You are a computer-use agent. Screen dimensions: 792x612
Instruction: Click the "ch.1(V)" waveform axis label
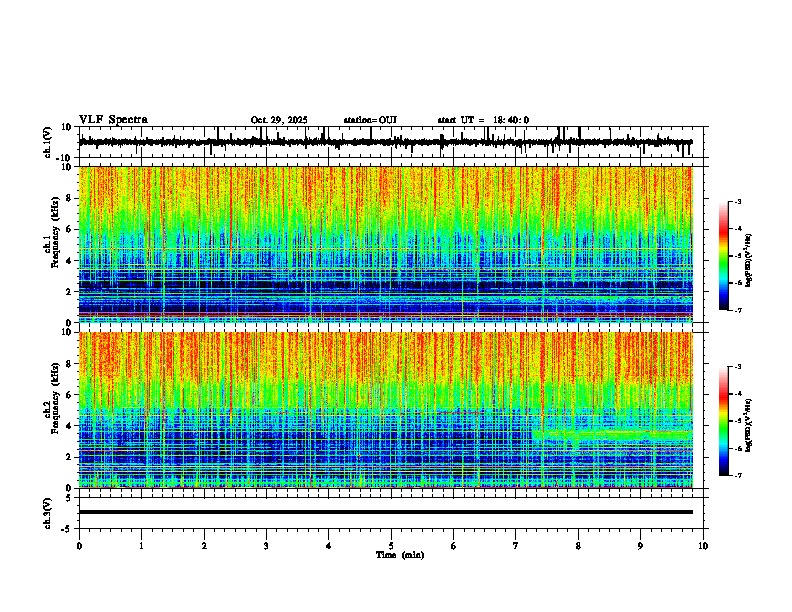point(48,142)
